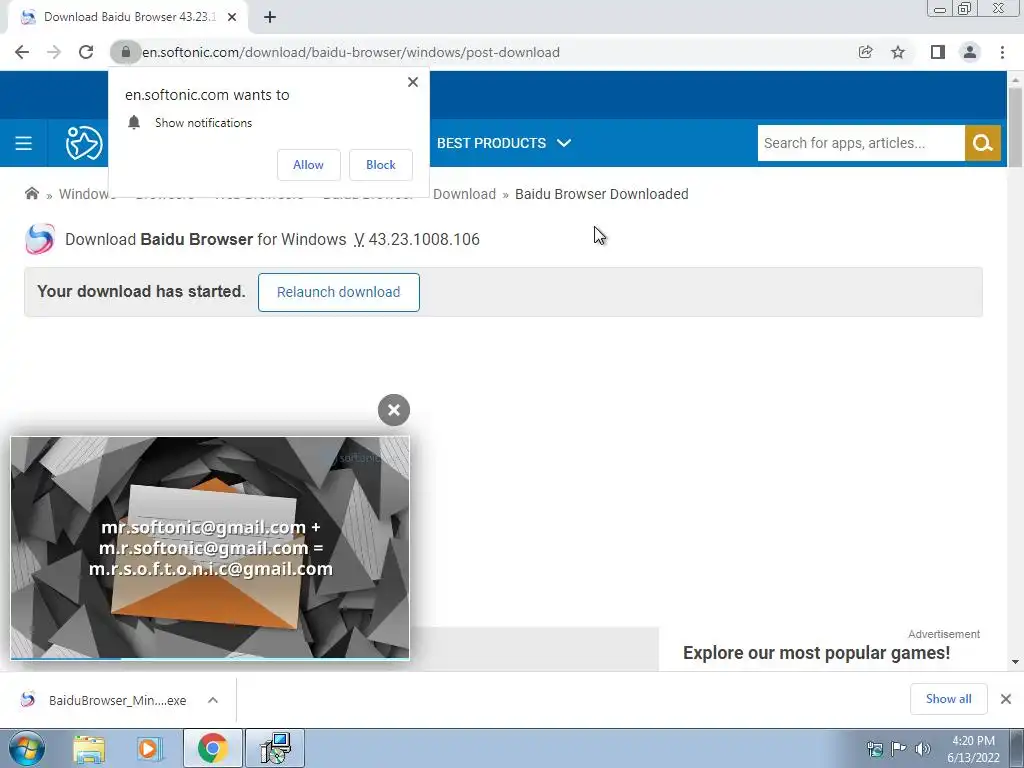This screenshot has width=1024, height=768.
Task: Close the downloads bar
Action: click(x=1006, y=699)
